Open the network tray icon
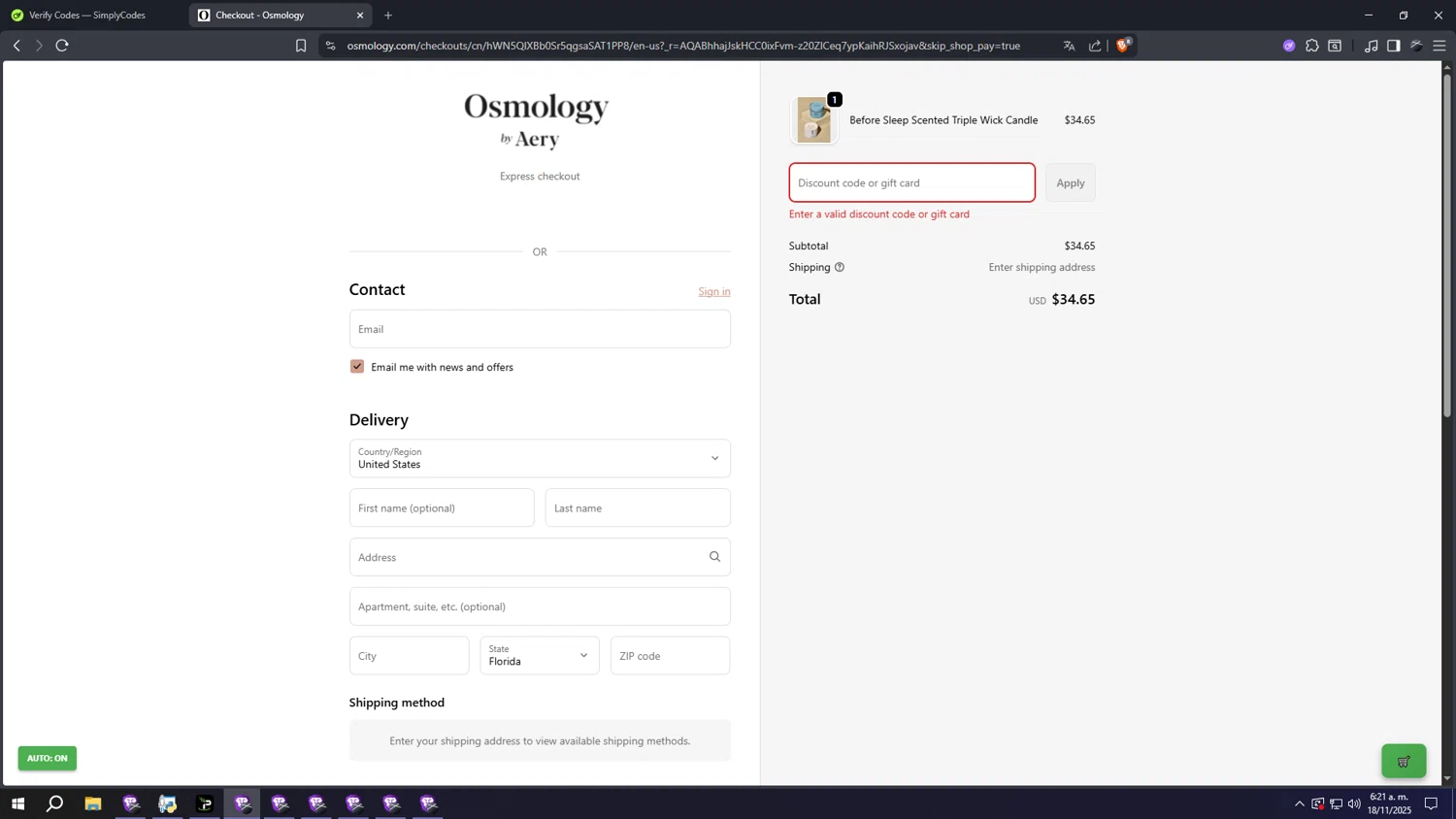 pyautogui.click(x=1337, y=803)
